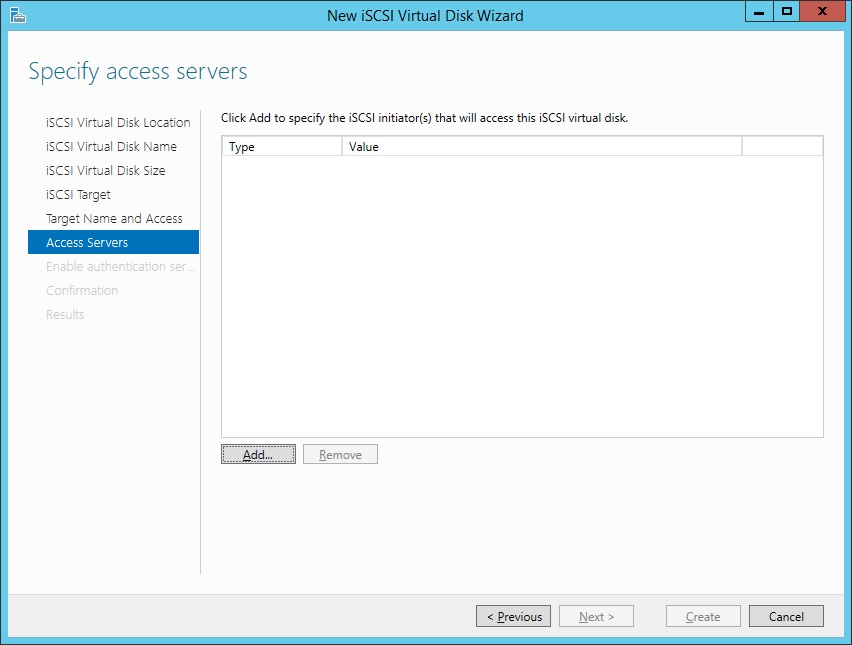Click the Value column header

540,147
